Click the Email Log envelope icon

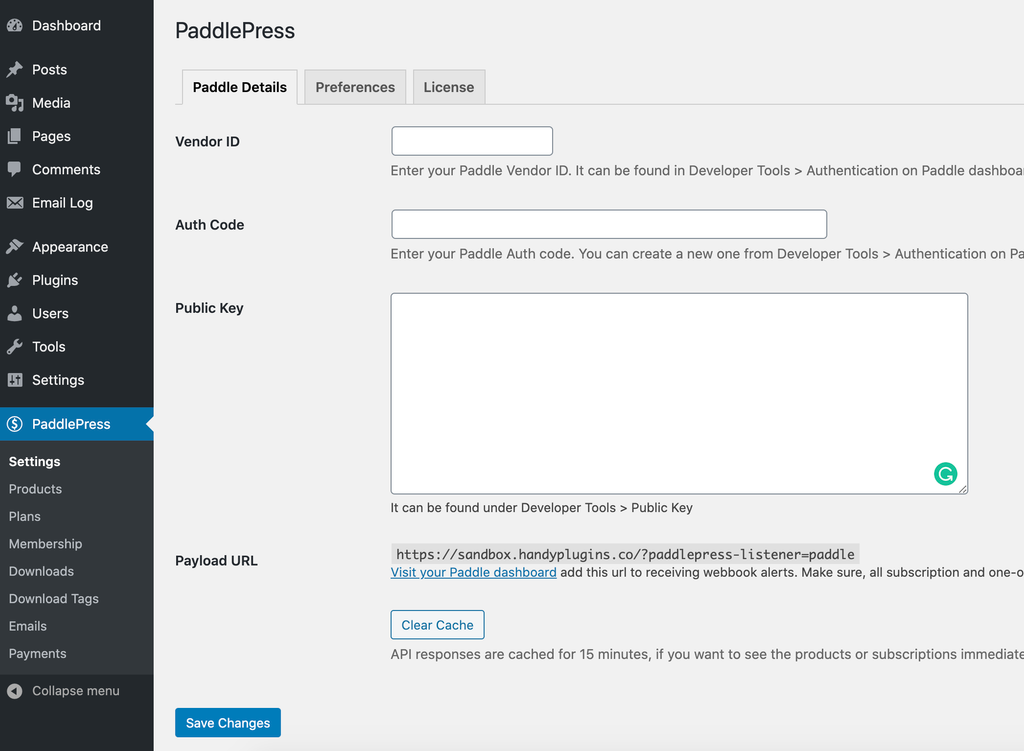14,202
